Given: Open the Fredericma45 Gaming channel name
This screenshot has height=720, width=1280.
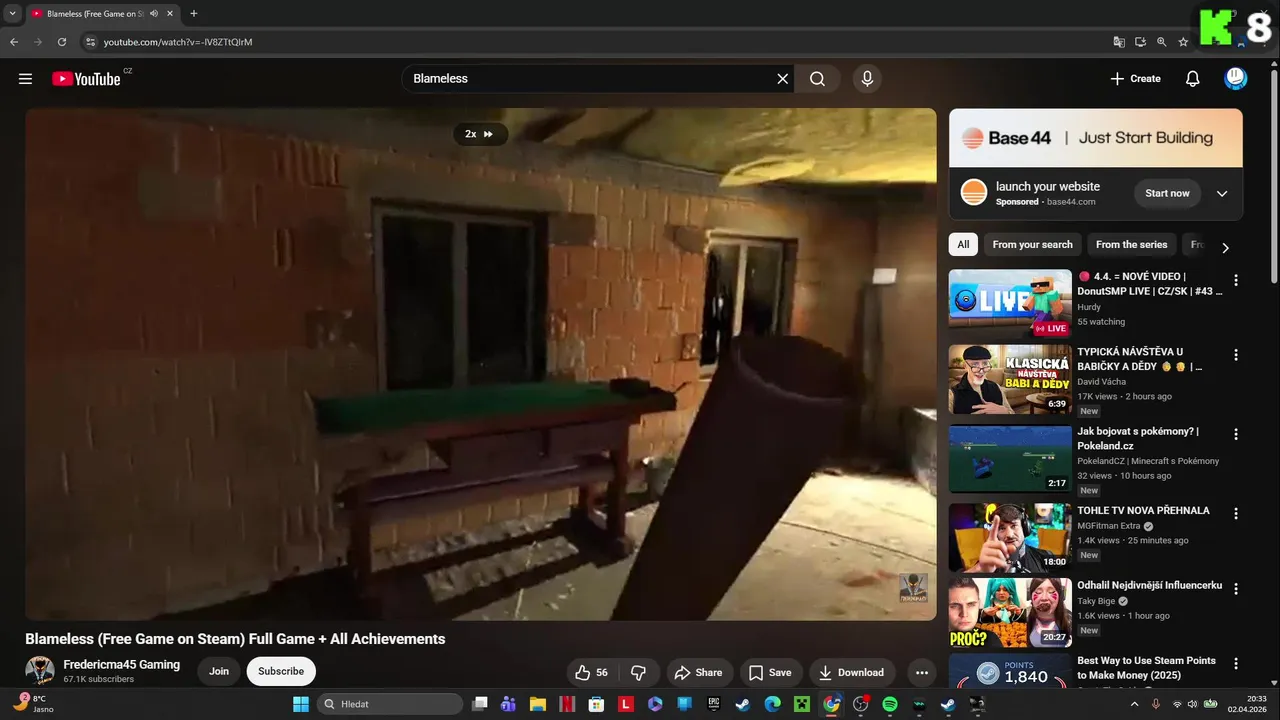Looking at the screenshot, I should coord(122,665).
